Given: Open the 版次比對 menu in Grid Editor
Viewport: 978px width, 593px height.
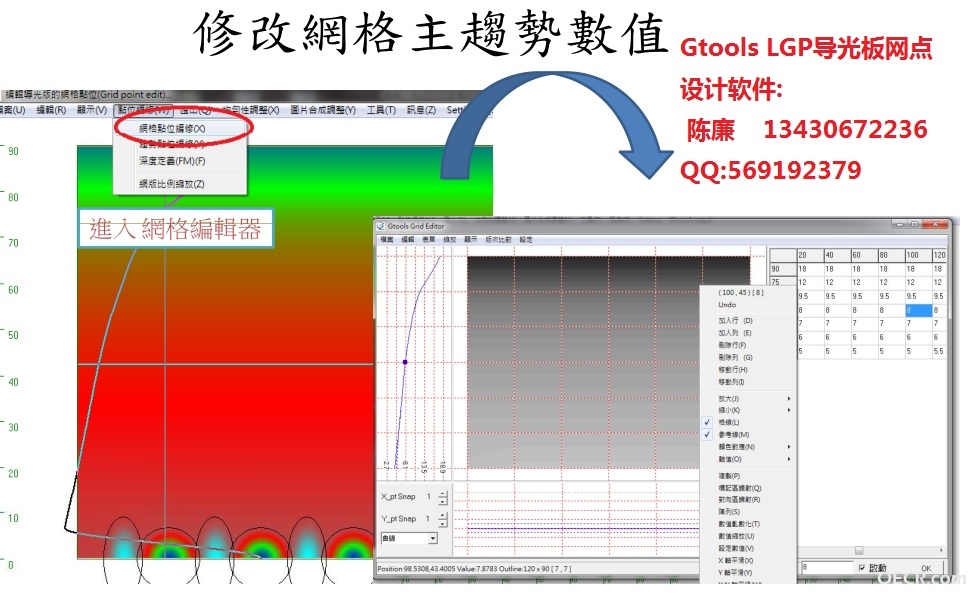Looking at the screenshot, I should pyautogui.click(x=498, y=239).
